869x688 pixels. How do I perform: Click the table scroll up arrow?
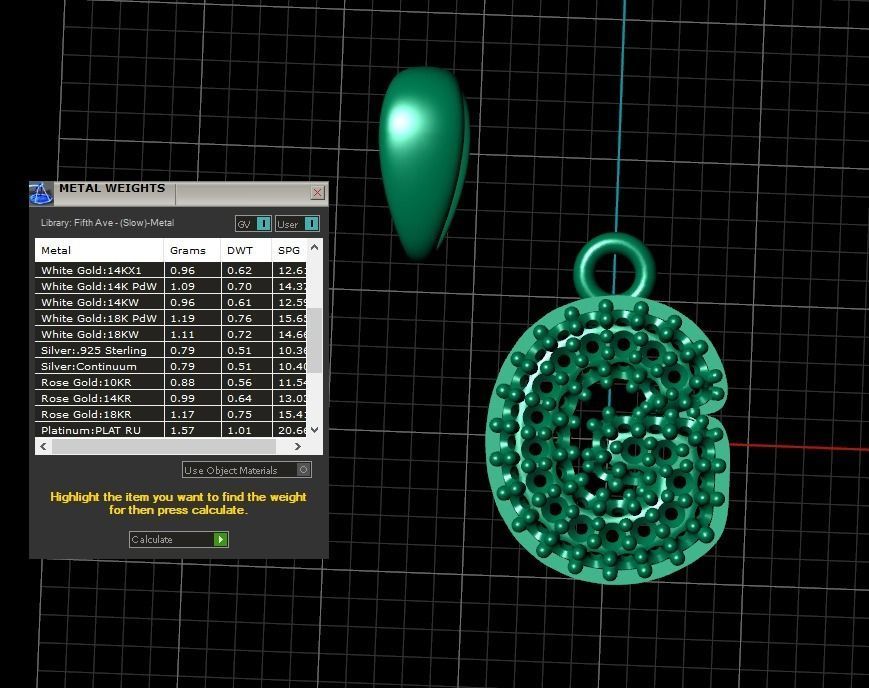pyautogui.click(x=314, y=247)
